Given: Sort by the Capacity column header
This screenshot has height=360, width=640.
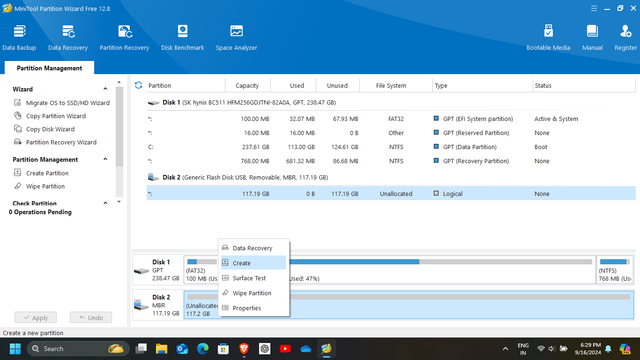Looking at the screenshot, I should click(247, 85).
